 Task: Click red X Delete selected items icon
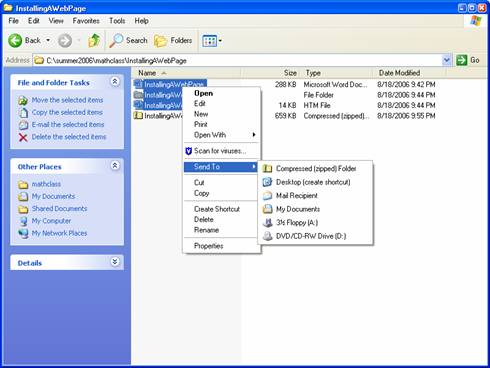click(23, 137)
